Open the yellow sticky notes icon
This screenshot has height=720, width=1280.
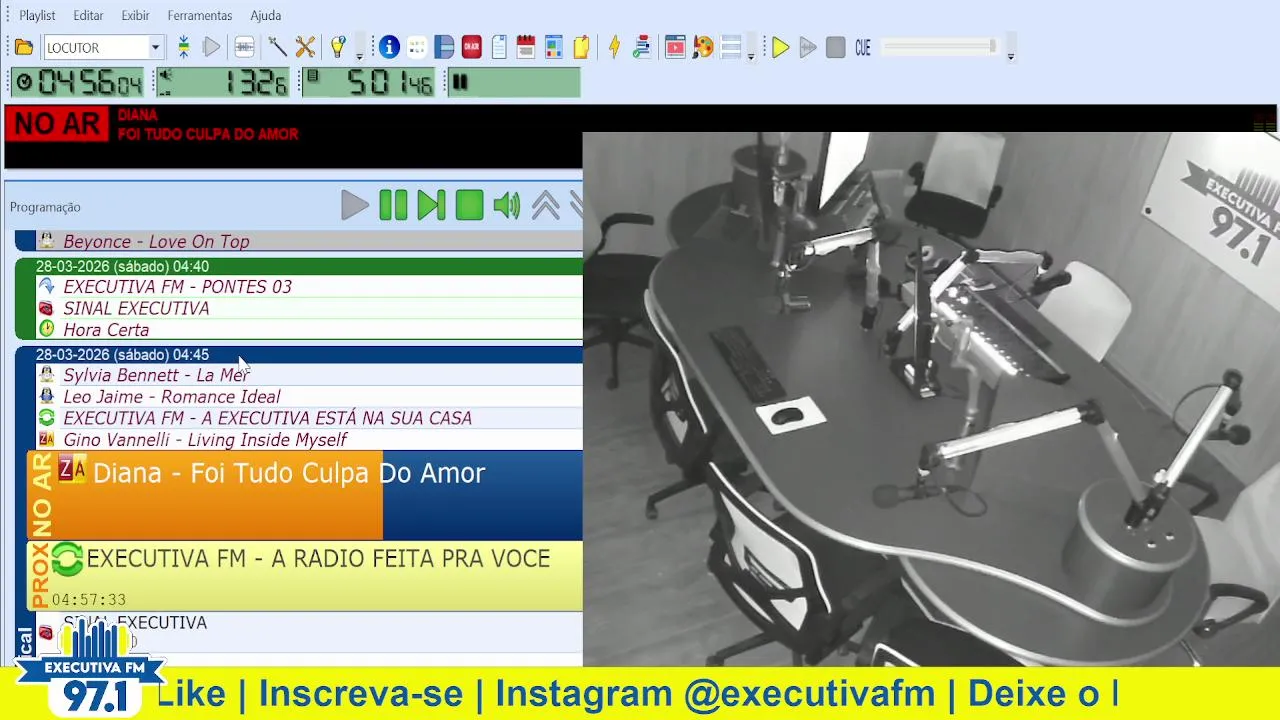[581, 47]
